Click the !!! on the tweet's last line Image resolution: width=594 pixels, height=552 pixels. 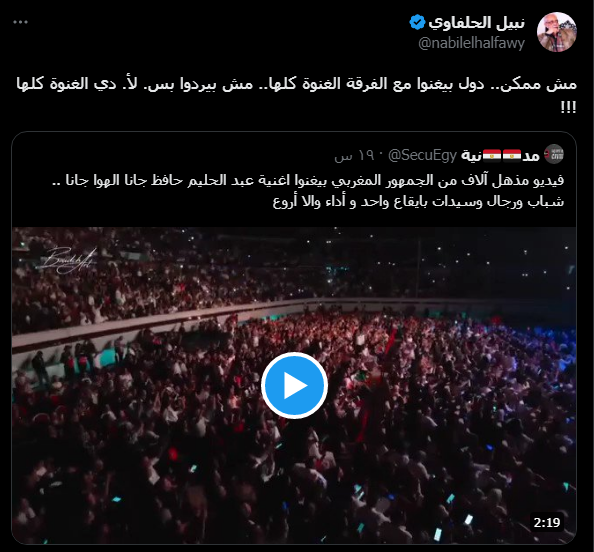pyautogui.click(x=569, y=107)
